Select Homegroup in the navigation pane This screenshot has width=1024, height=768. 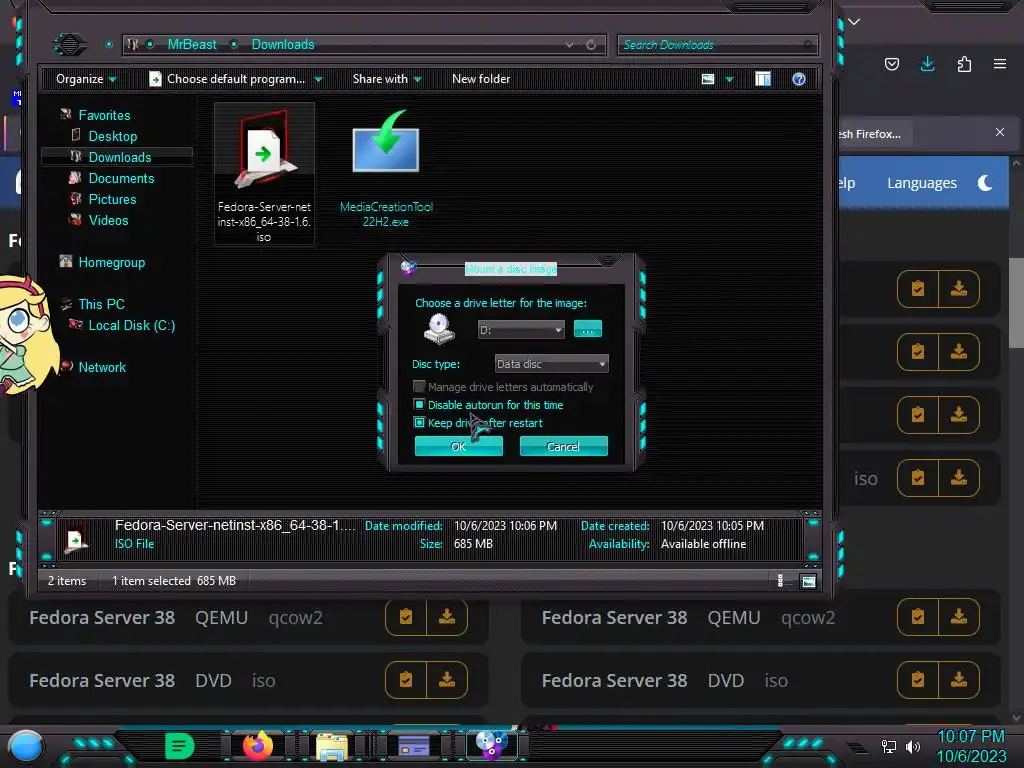tap(112, 262)
